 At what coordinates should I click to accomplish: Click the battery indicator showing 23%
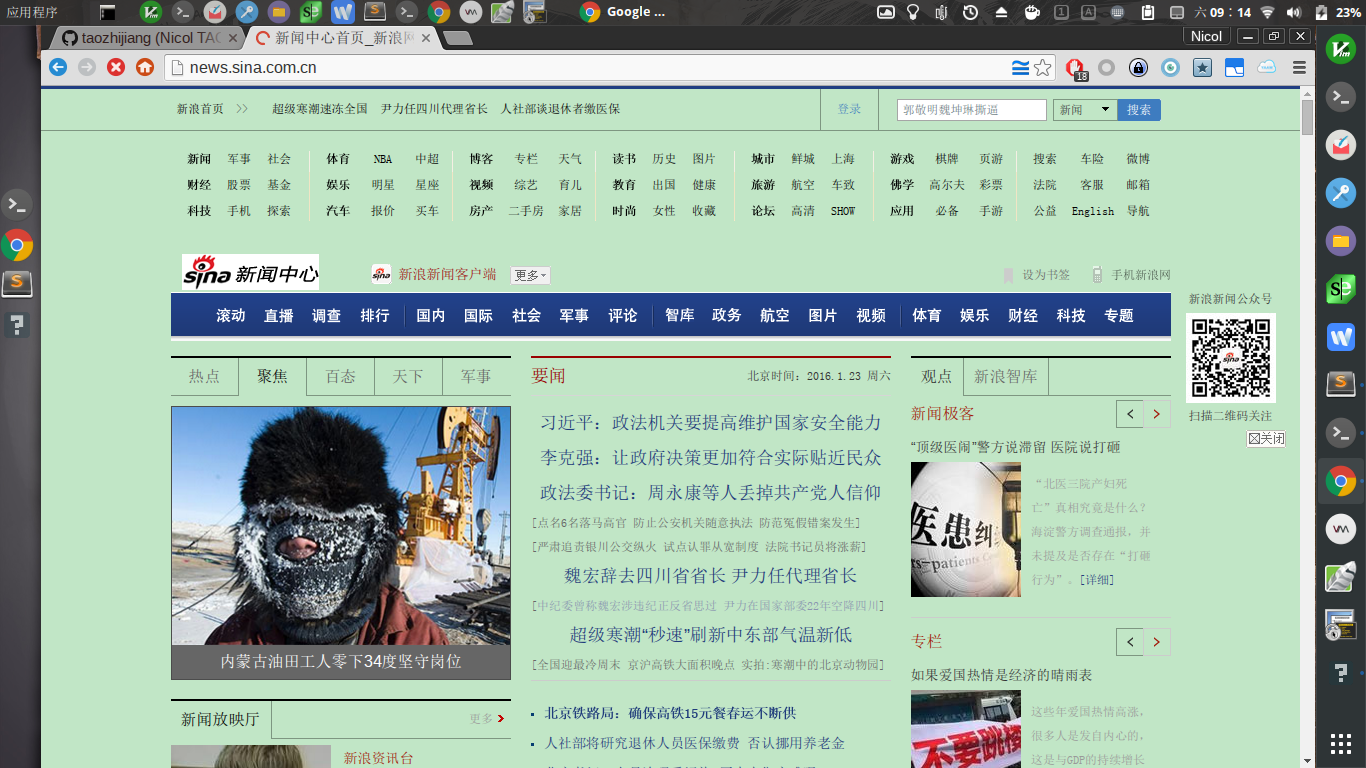(1336, 12)
